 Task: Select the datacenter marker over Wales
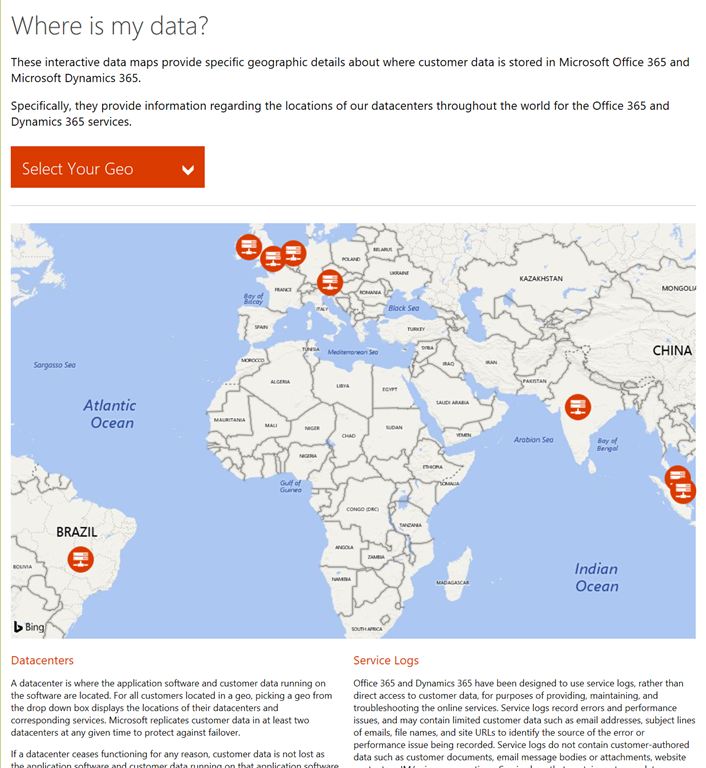point(272,259)
